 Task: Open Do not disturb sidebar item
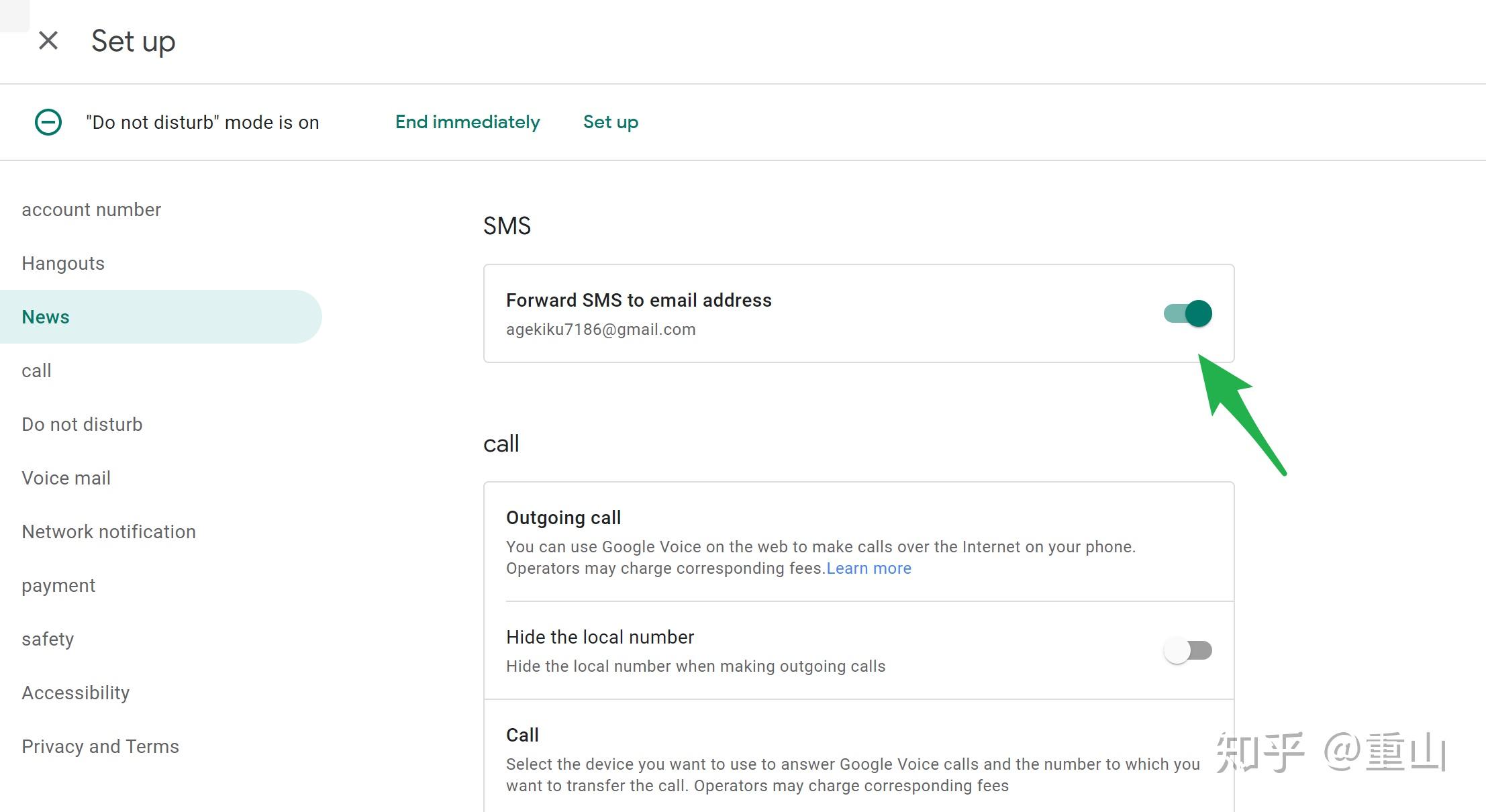click(x=82, y=424)
